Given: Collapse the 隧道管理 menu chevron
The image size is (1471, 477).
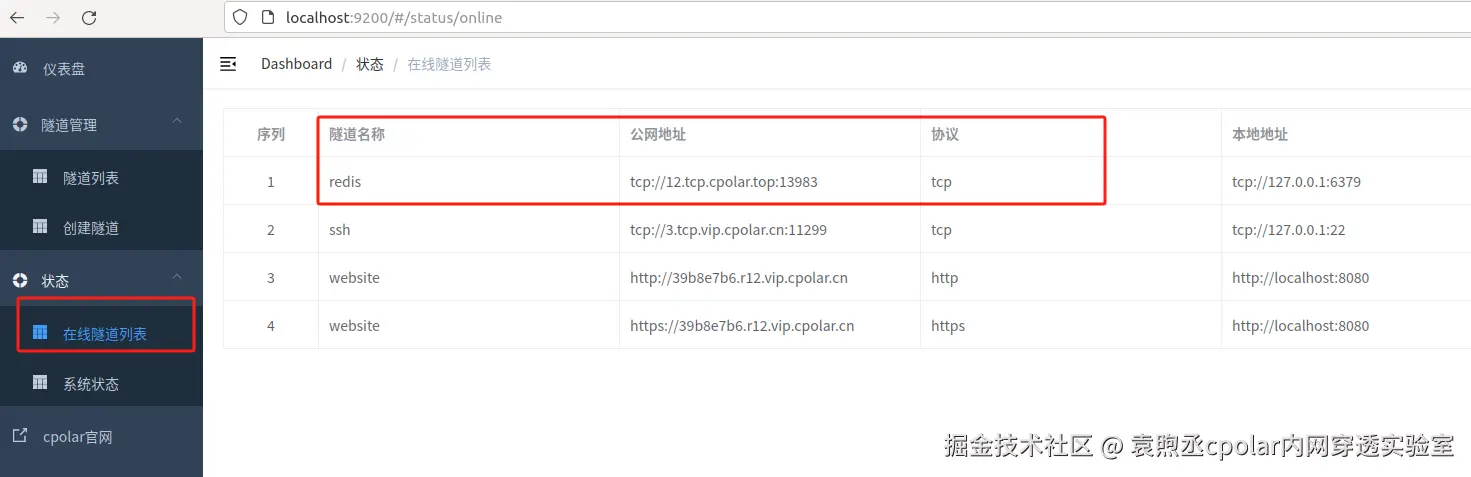Looking at the screenshot, I should click(x=177, y=121).
